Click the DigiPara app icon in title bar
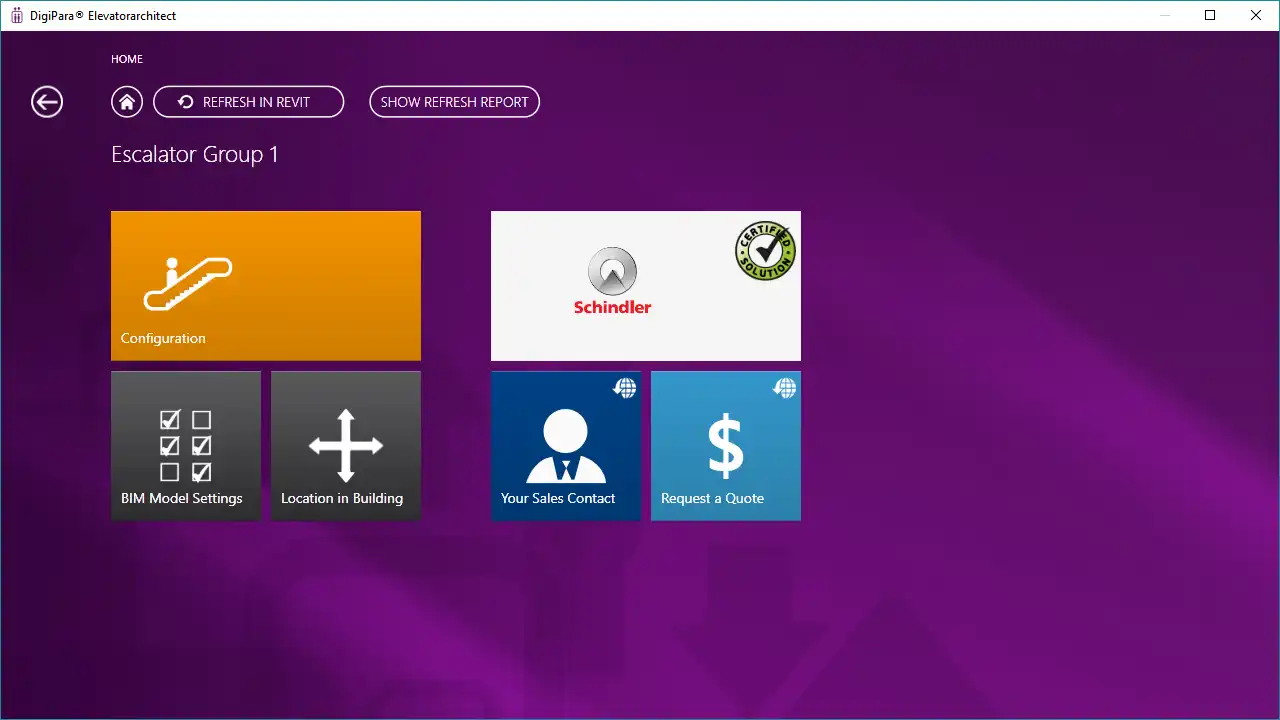Image resolution: width=1280 pixels, height=720 pixels. pyautogui.click(x=17, y=16)
